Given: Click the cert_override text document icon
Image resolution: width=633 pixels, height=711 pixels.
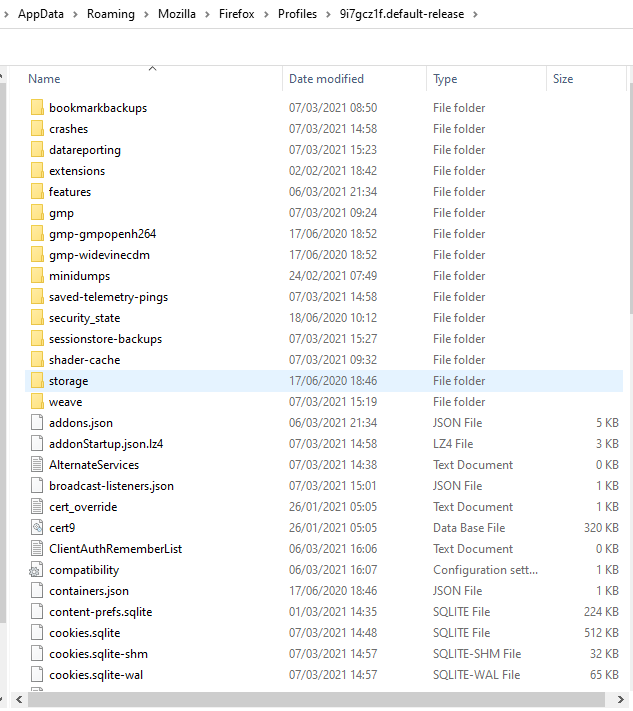Looking at the screenshot, I should coord(37,506).
